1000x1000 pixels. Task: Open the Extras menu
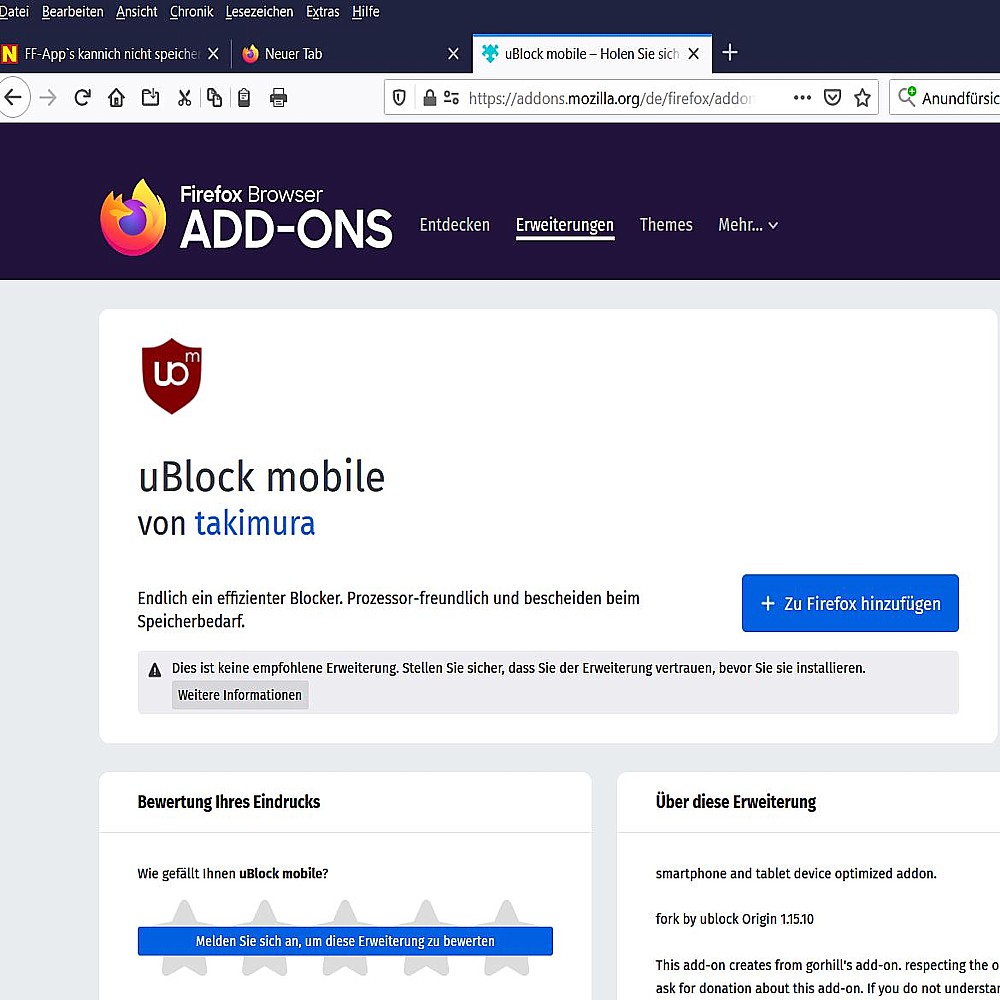click(x=323, y=11)
